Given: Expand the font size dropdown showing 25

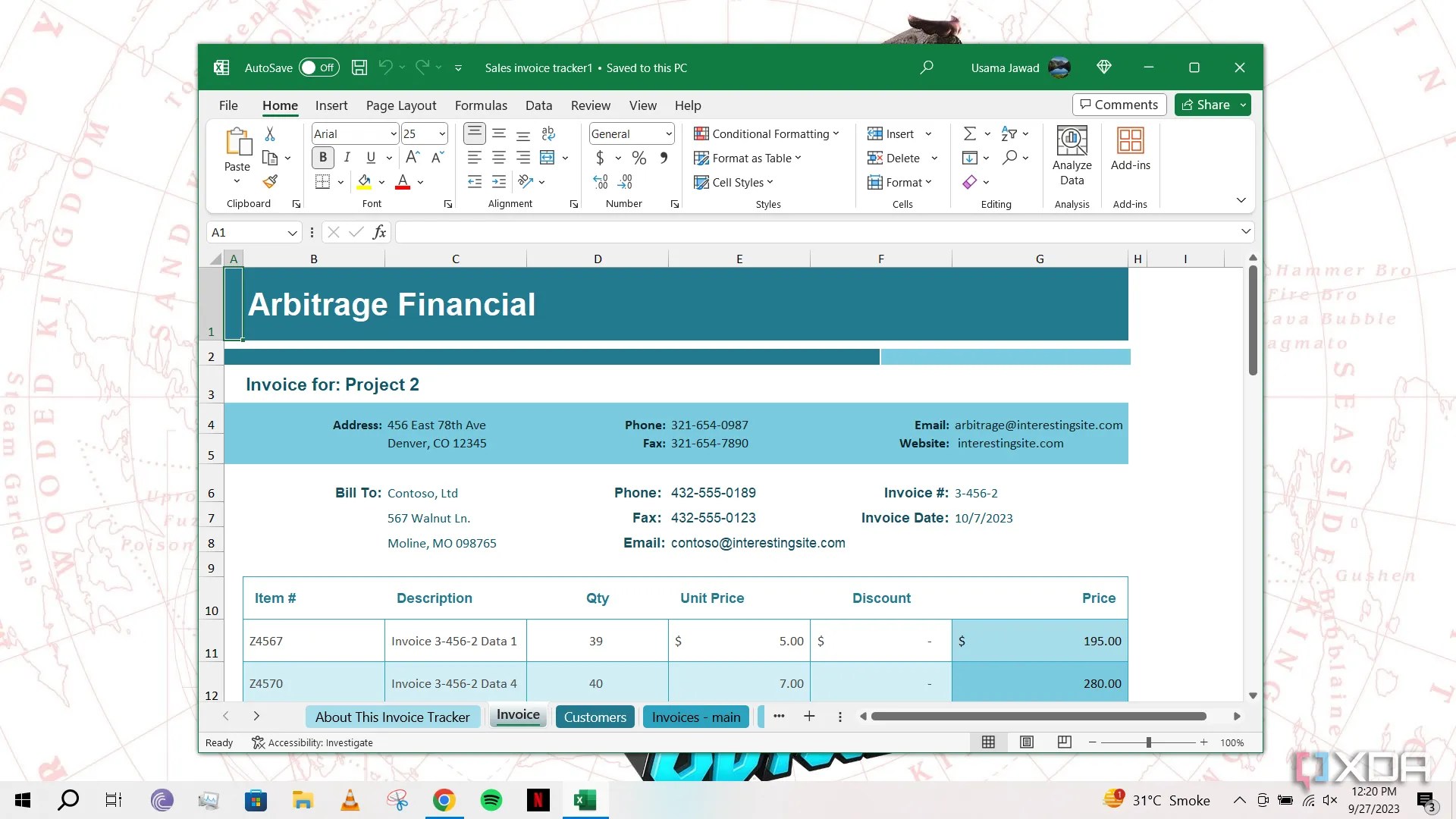Looking at the screenshot, I should [x=442, y=133].
